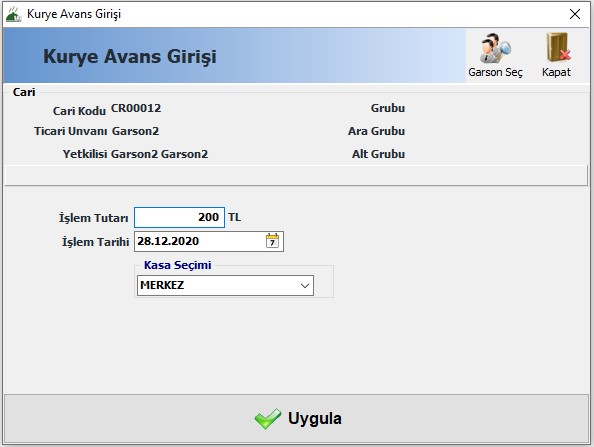Viewport: 594px width, 447px height.
Task: Click the green checkmark beside Uygula
Action: coord(267,419)
